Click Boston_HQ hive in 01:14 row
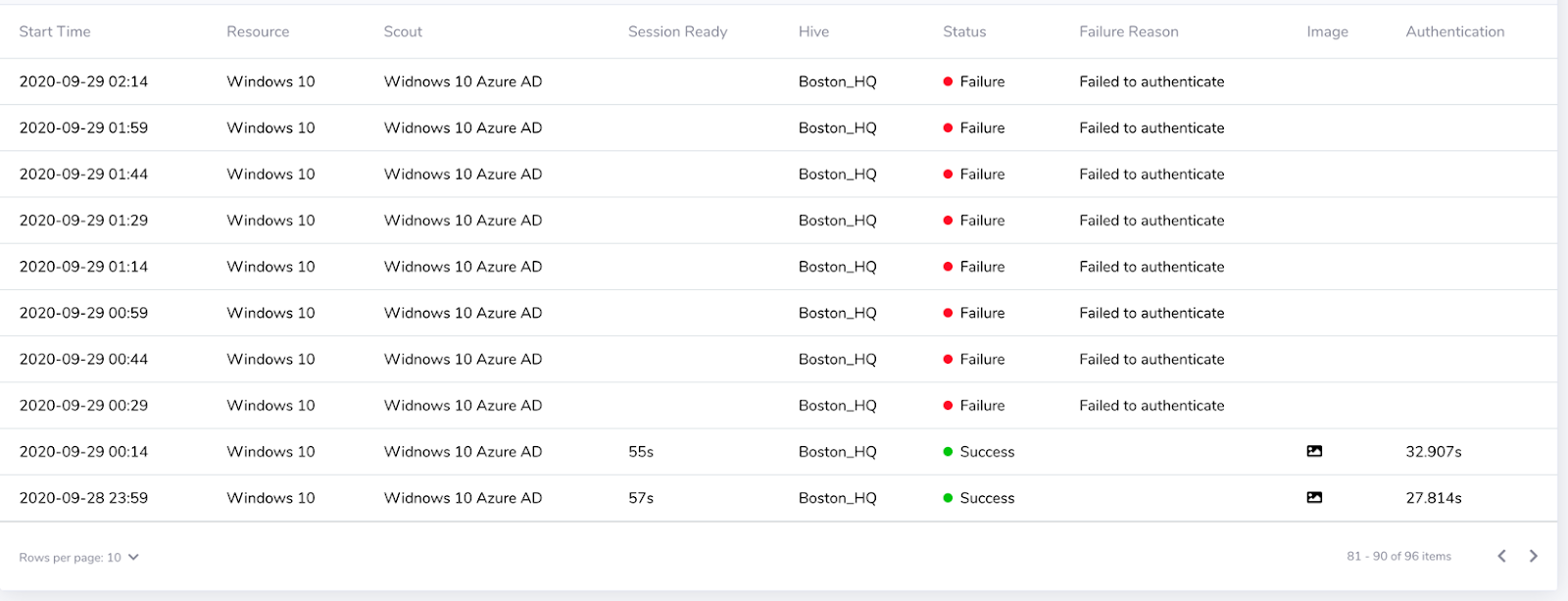The image size is (1568, 601). (837, 267)
